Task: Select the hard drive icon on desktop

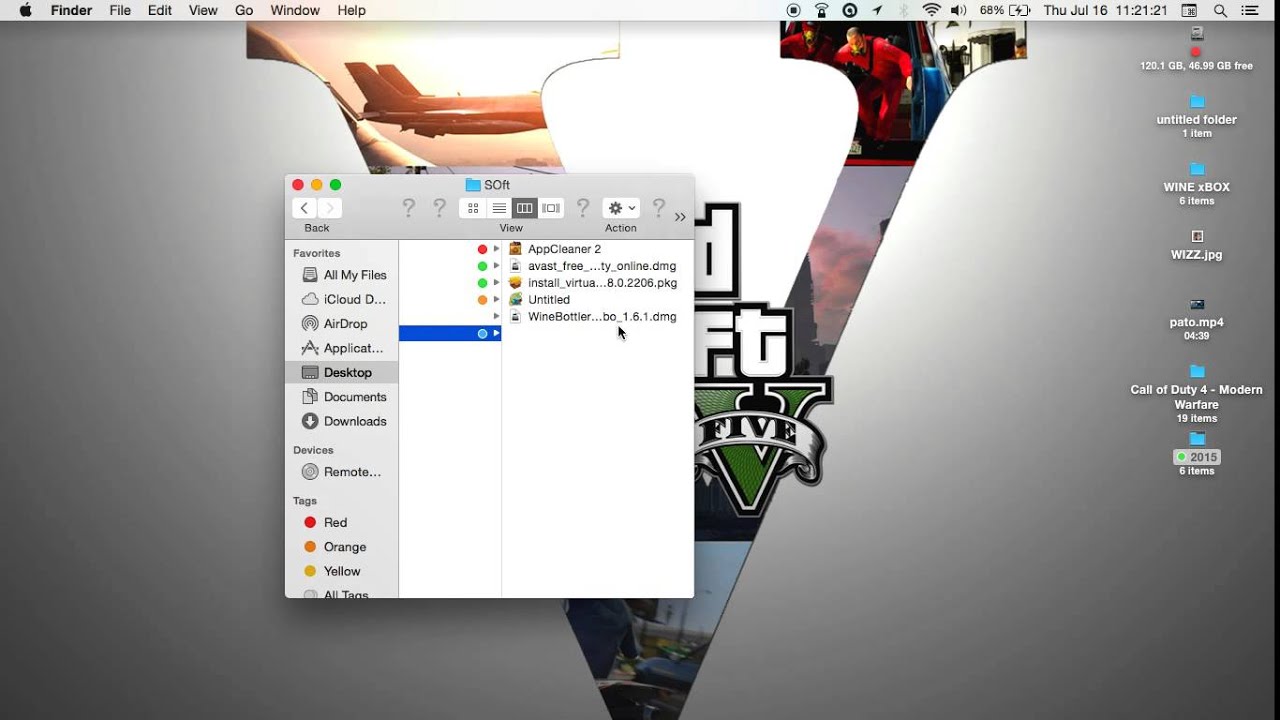Action: point(1197,33)
